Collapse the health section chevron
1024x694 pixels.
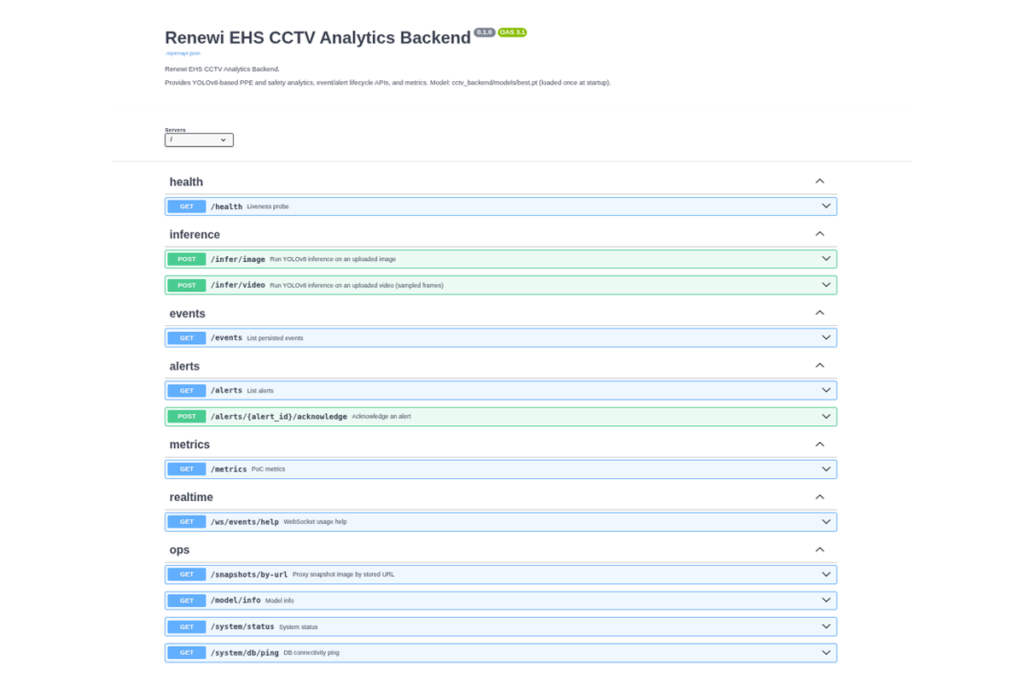[820, 181]
